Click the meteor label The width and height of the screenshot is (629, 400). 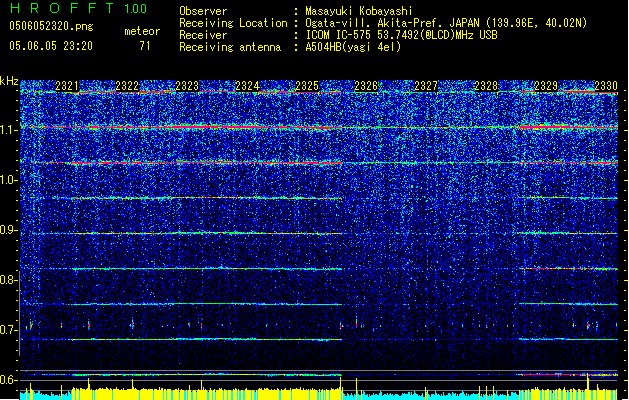pos(142,31)
